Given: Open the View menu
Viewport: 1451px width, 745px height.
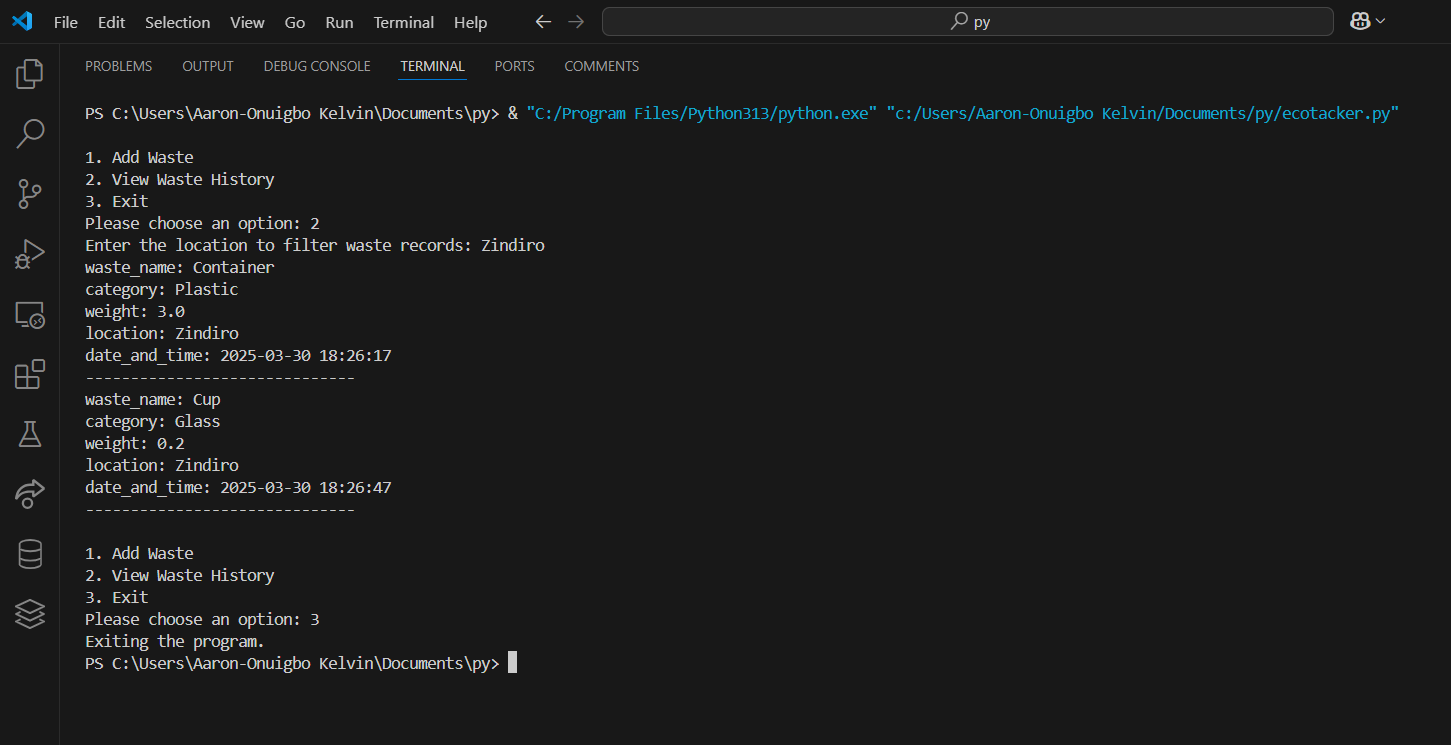Looking at the screenshot, I should [x=247, y=22].
